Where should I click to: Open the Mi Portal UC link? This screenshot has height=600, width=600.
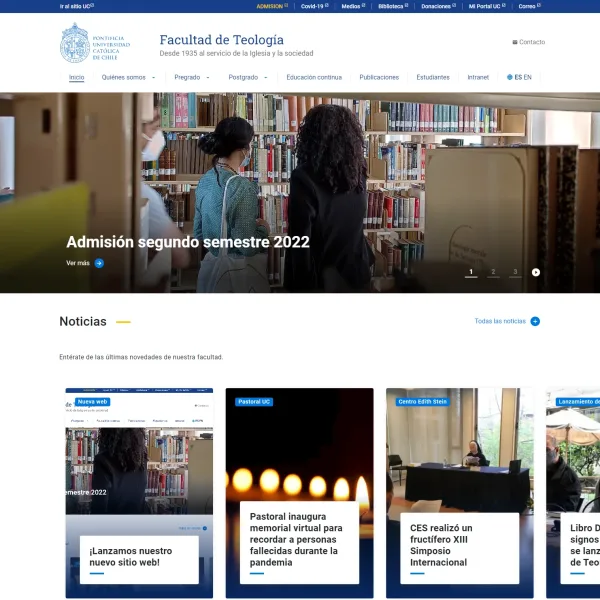(x=487, y=6)
